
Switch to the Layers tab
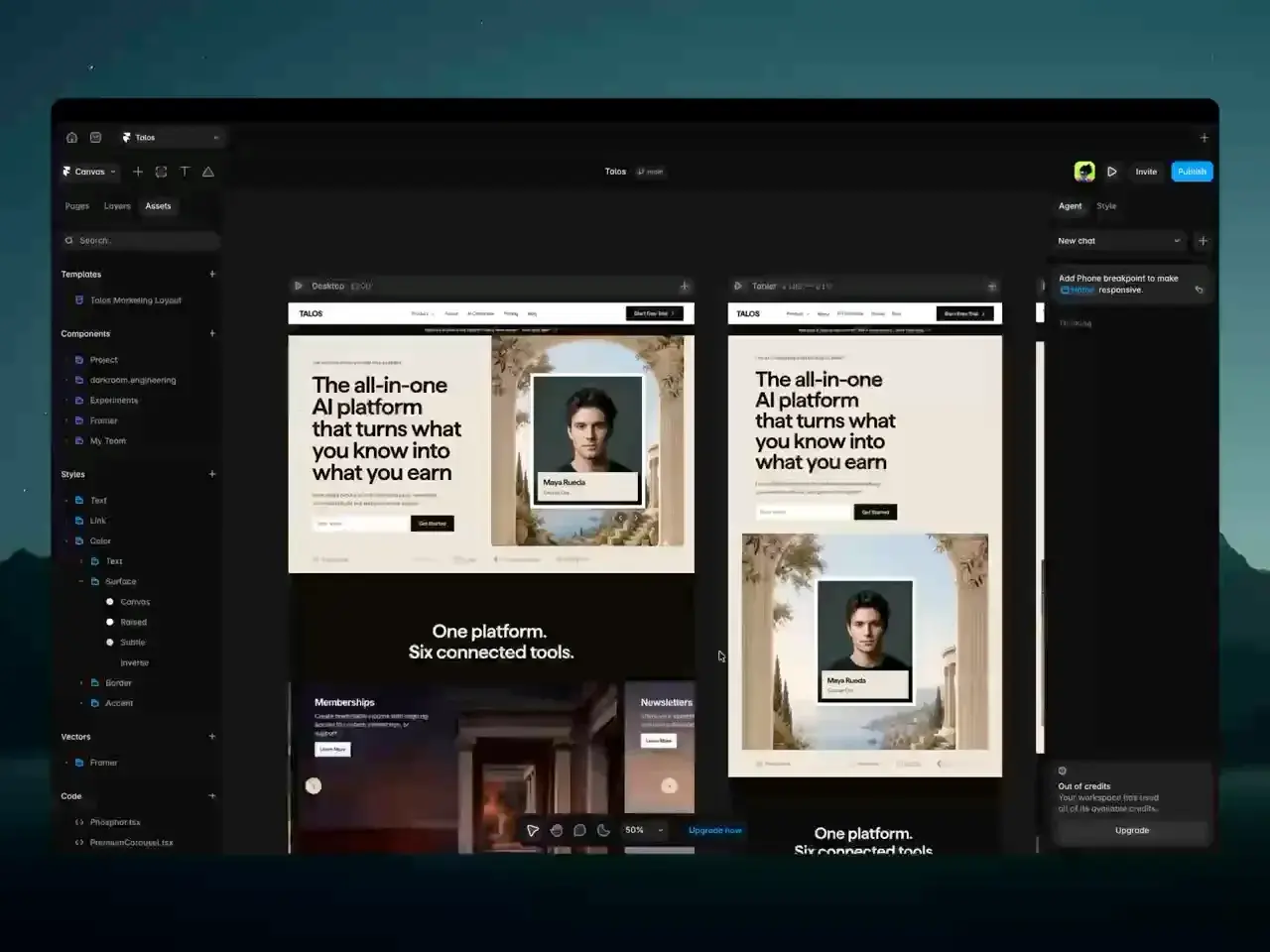click(117, 206)
